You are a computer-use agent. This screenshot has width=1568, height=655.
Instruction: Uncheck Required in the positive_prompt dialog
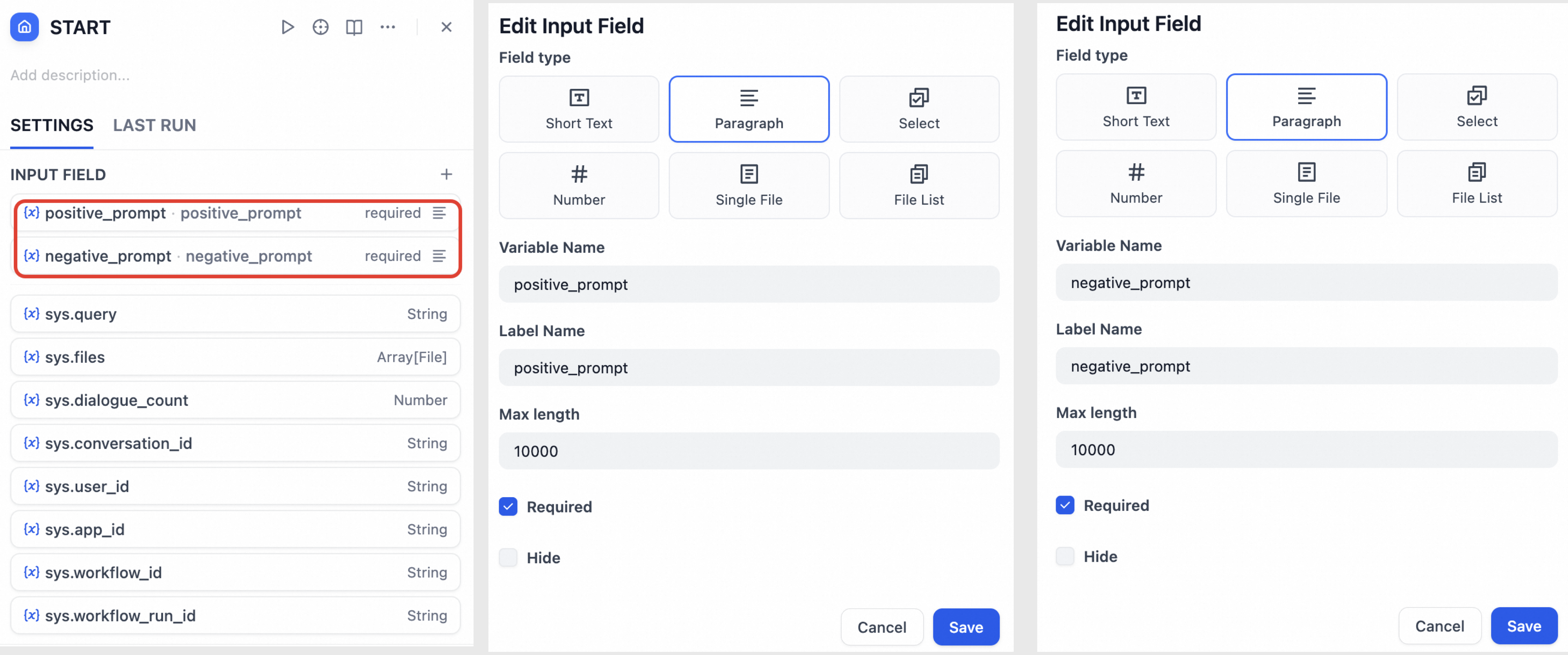pos(508,507)
